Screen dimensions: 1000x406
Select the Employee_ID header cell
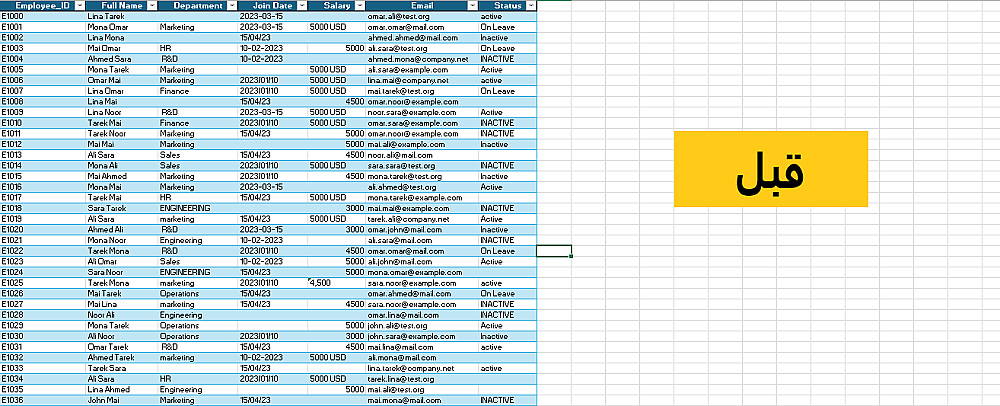pyautogui.click(x=43, y=5)
